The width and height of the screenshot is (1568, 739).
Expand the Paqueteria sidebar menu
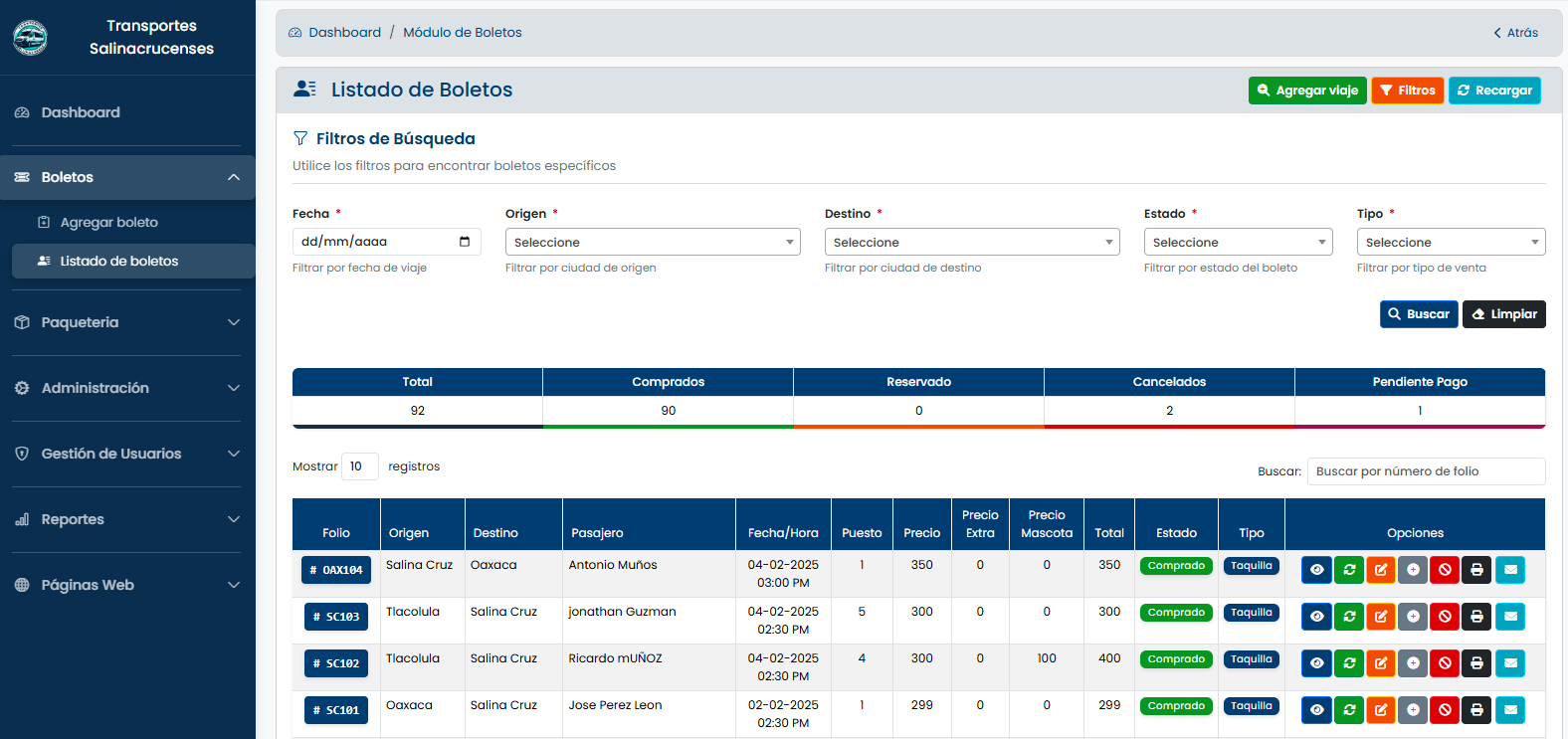click(127, 322)
